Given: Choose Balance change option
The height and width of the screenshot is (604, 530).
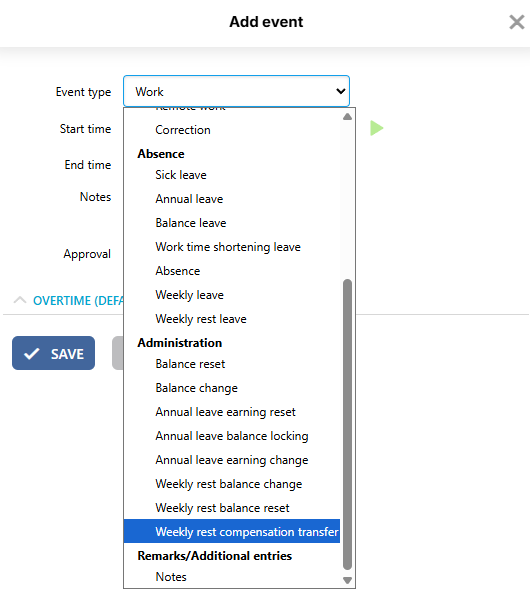Looking at the screenshot, I should point(232,388).
